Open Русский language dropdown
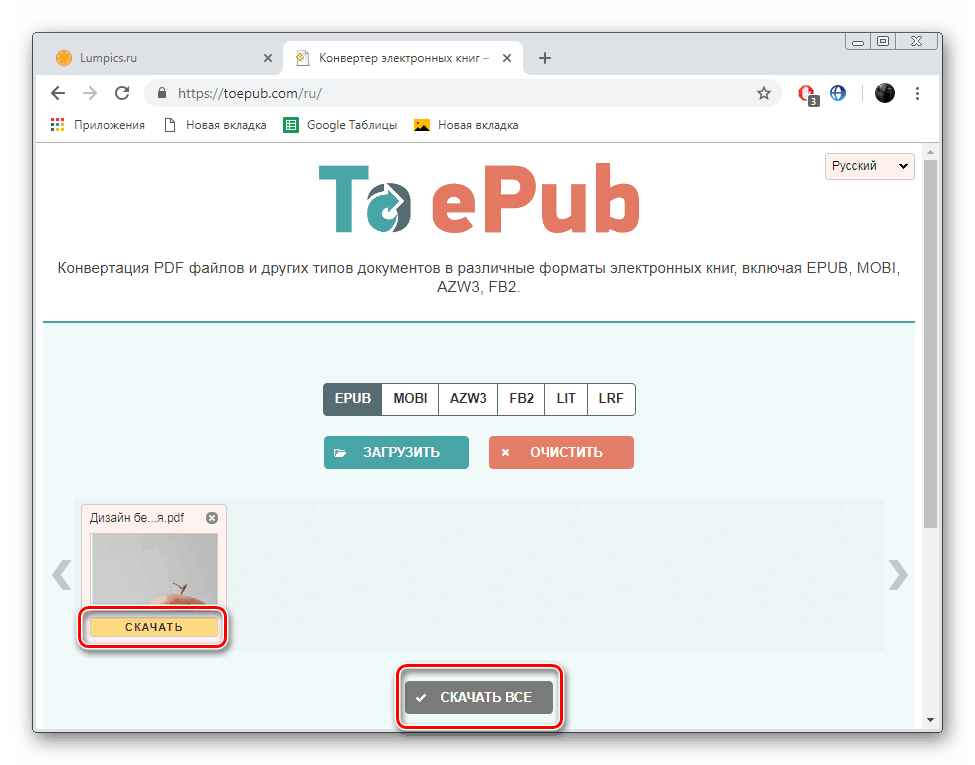975x765 pixels. tap(869, 166)
